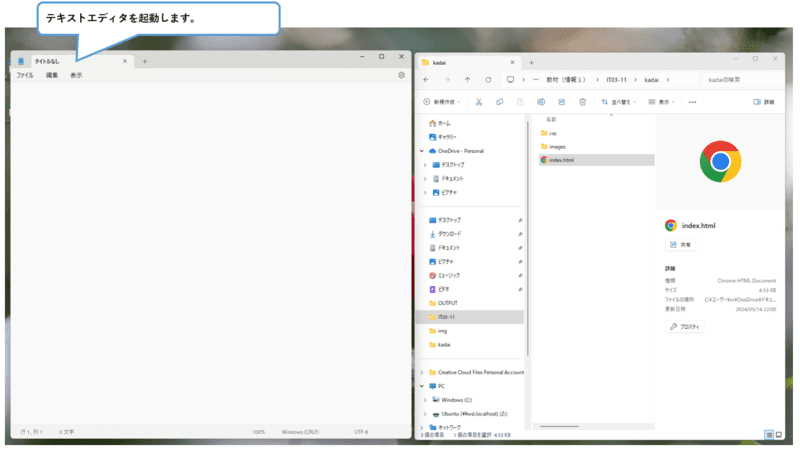Open the ファイル menu in Notepad
800x450 pixels.
point(24,75)
